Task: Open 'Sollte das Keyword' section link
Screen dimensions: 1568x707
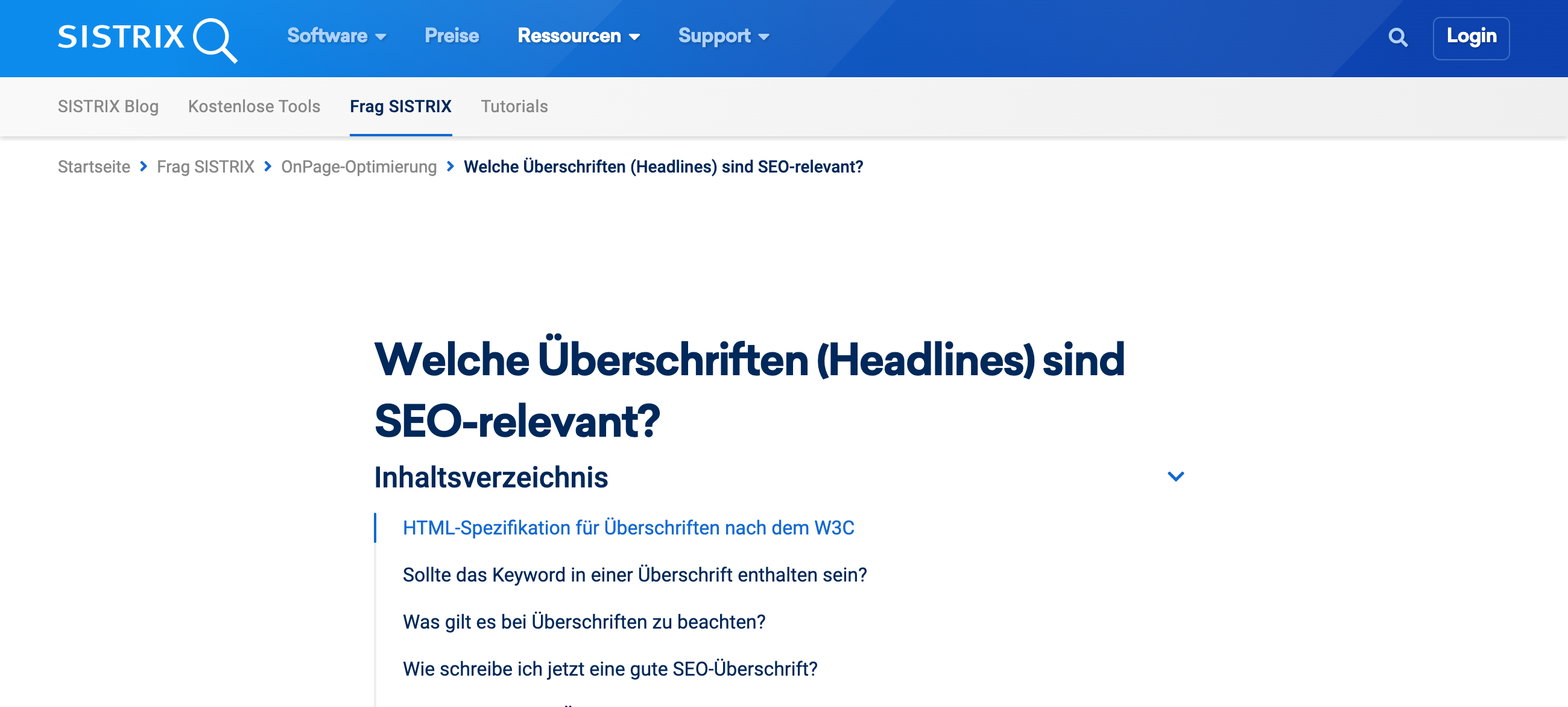Action: pos(634,574)
